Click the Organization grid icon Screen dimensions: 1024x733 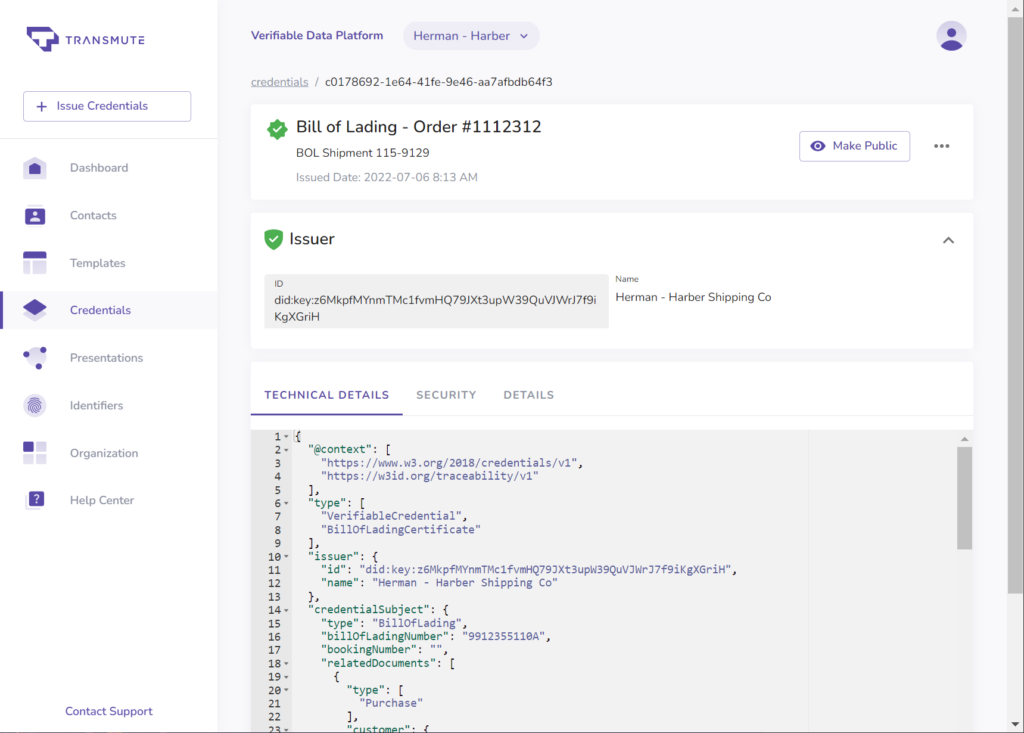coord(35,453)
